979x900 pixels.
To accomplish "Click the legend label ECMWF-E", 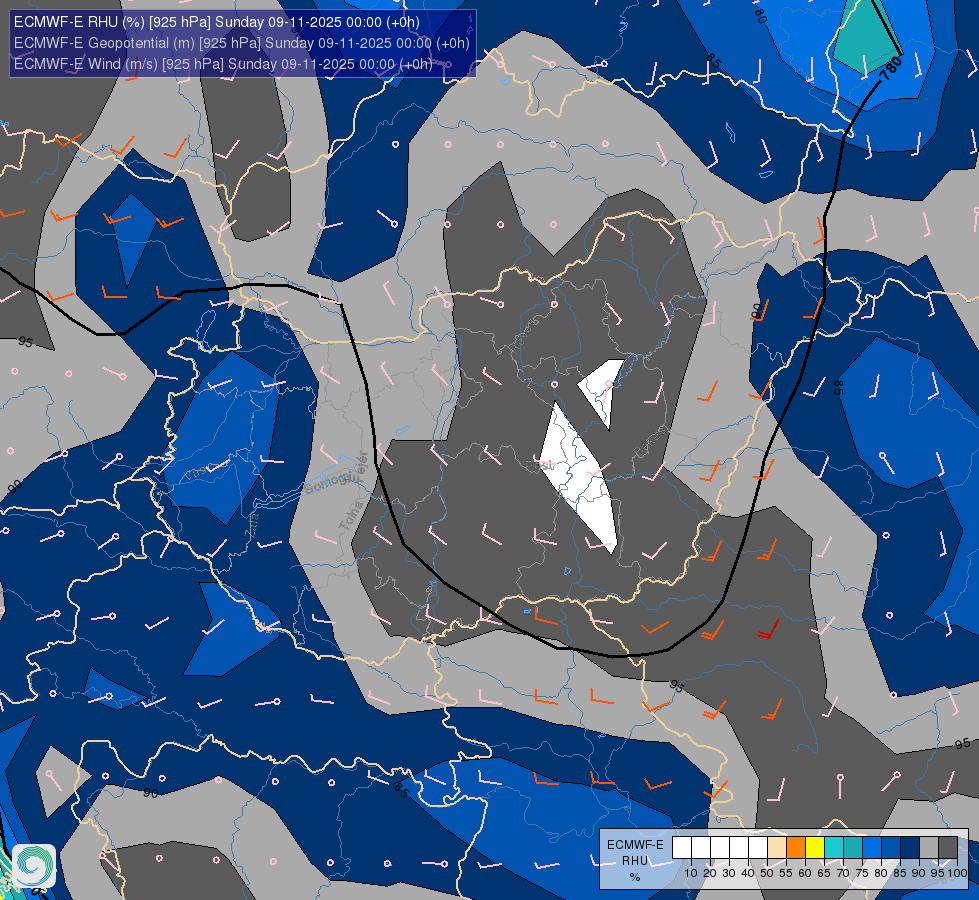I will (635, 845).
